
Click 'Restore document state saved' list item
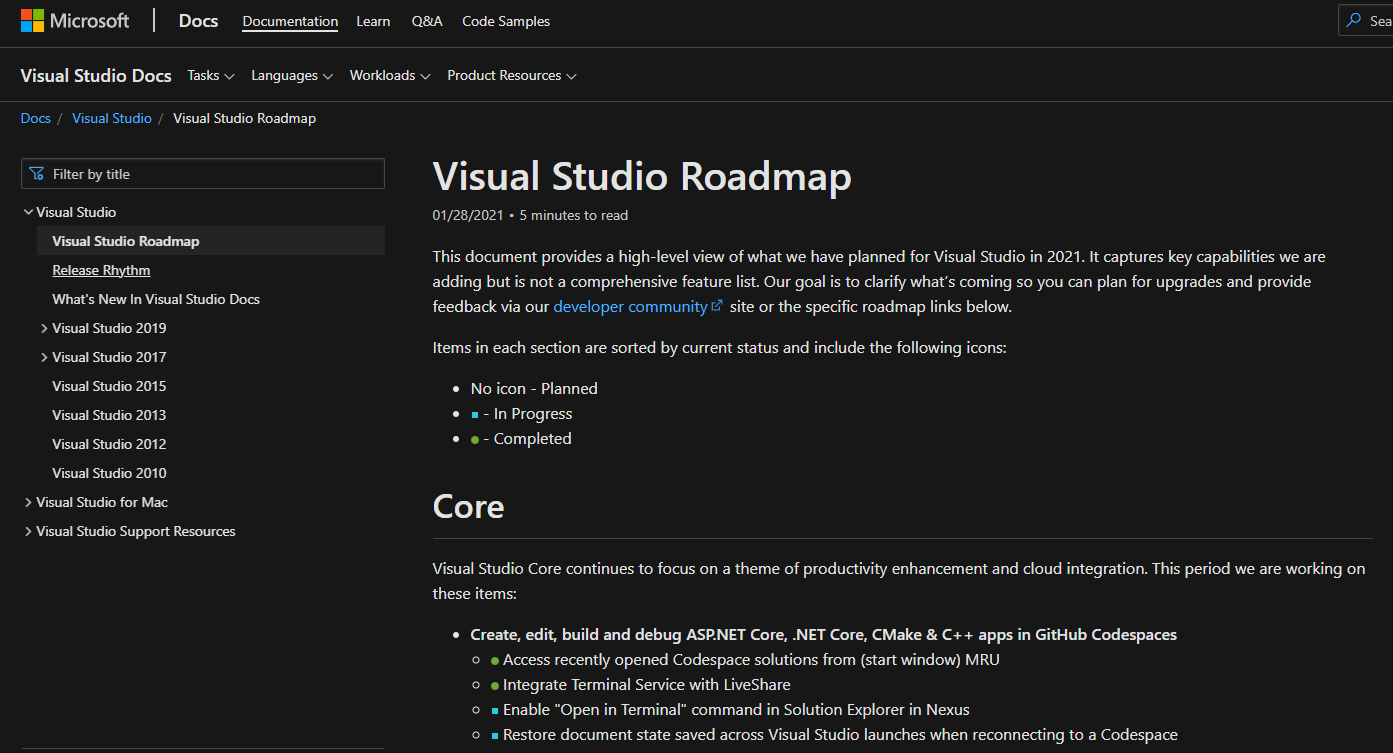point(834,735)
